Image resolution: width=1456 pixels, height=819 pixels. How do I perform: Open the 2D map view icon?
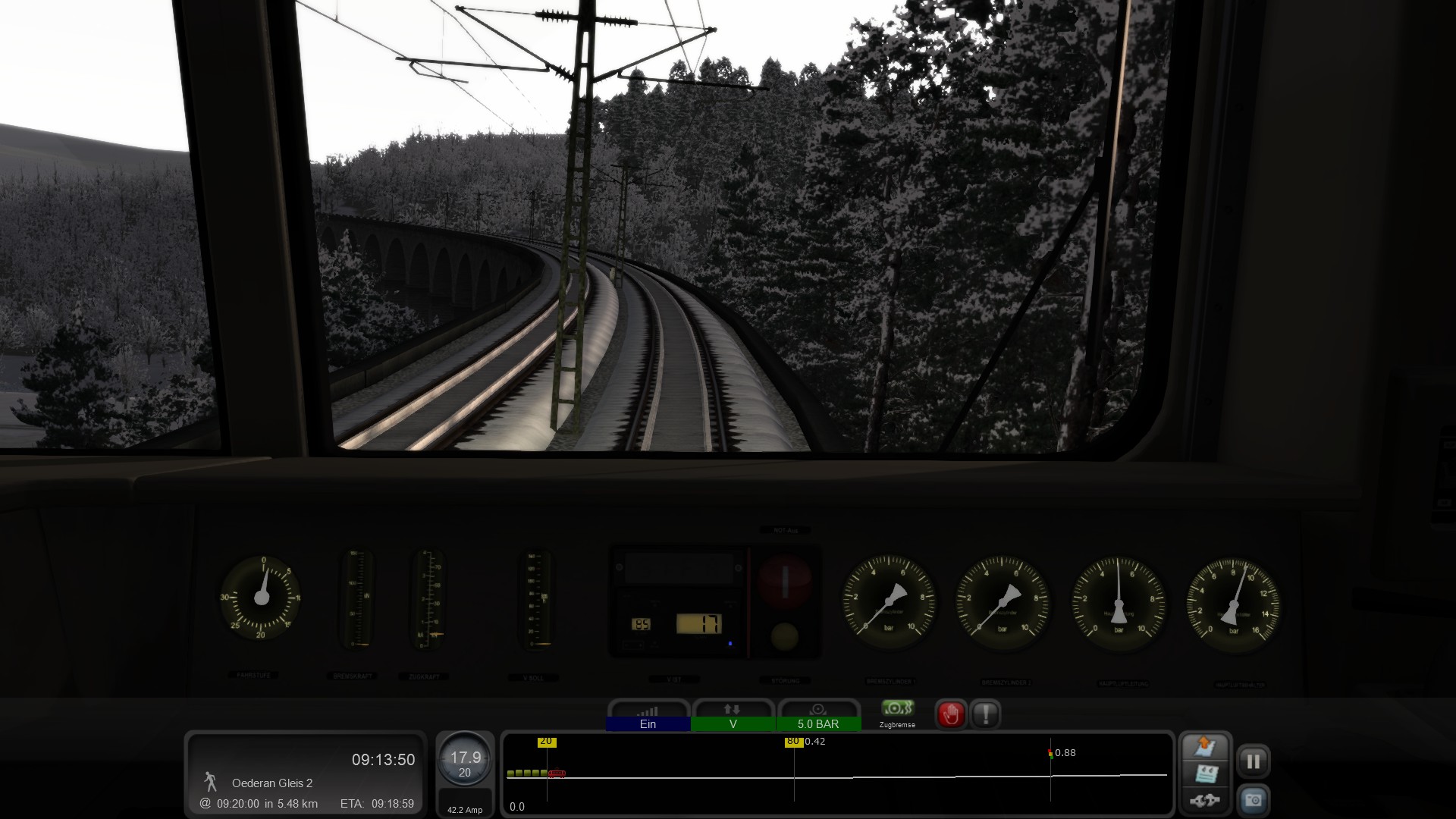pyautogui.click(x=1205, y=747)
